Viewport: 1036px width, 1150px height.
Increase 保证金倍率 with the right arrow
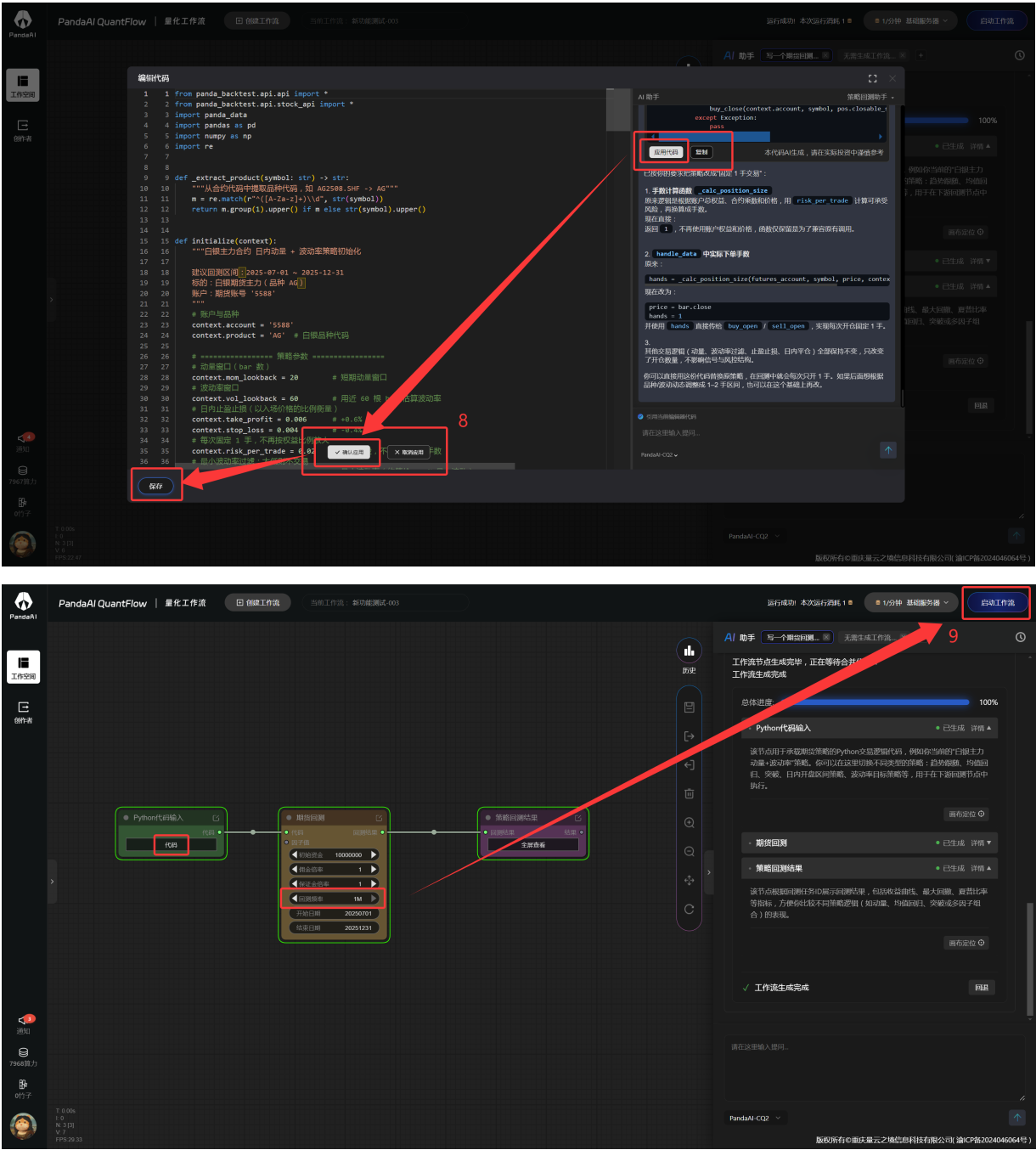(x=373, y=883)
